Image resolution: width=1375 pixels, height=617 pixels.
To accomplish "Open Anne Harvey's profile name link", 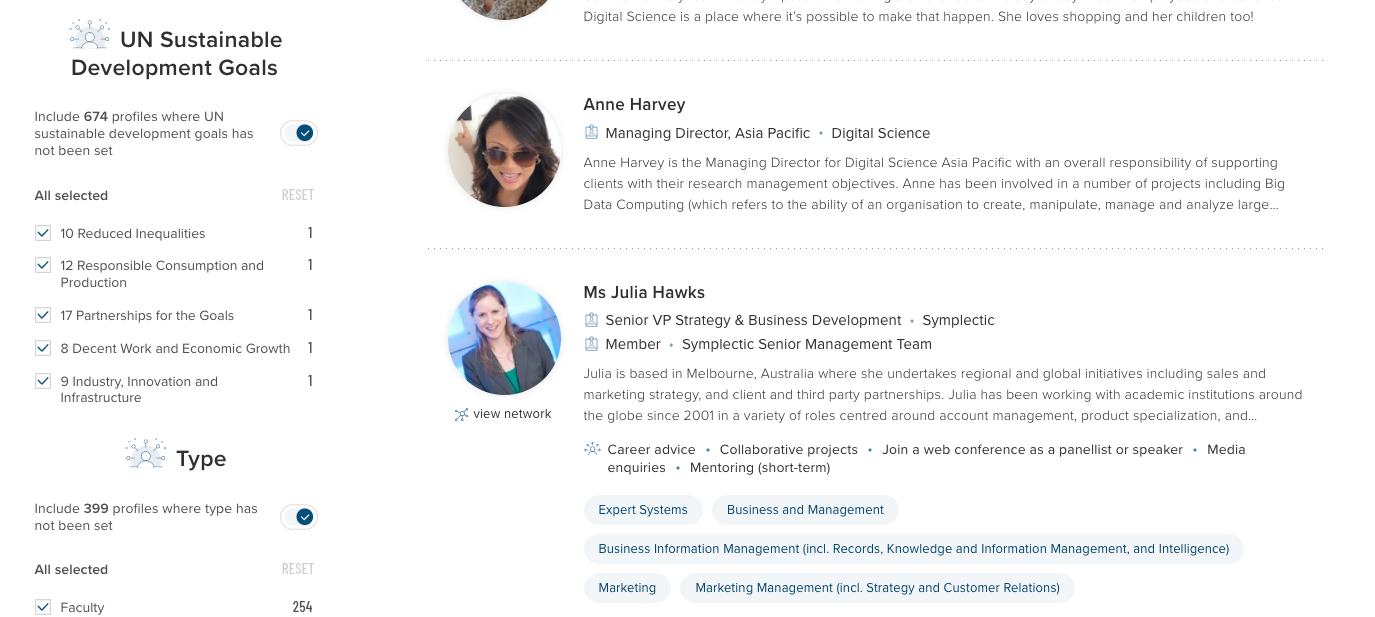I will 634,104.
